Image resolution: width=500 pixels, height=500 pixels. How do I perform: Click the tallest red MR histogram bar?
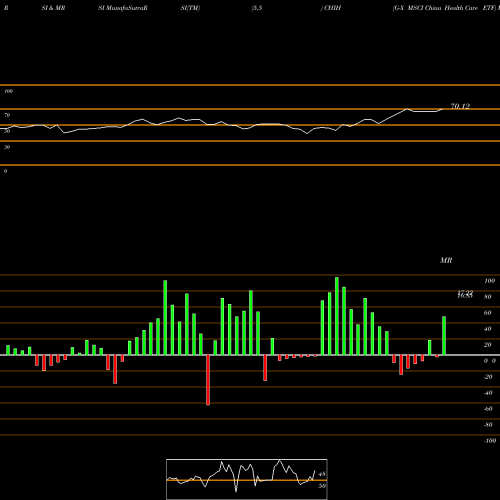click(x=208, y=380)
